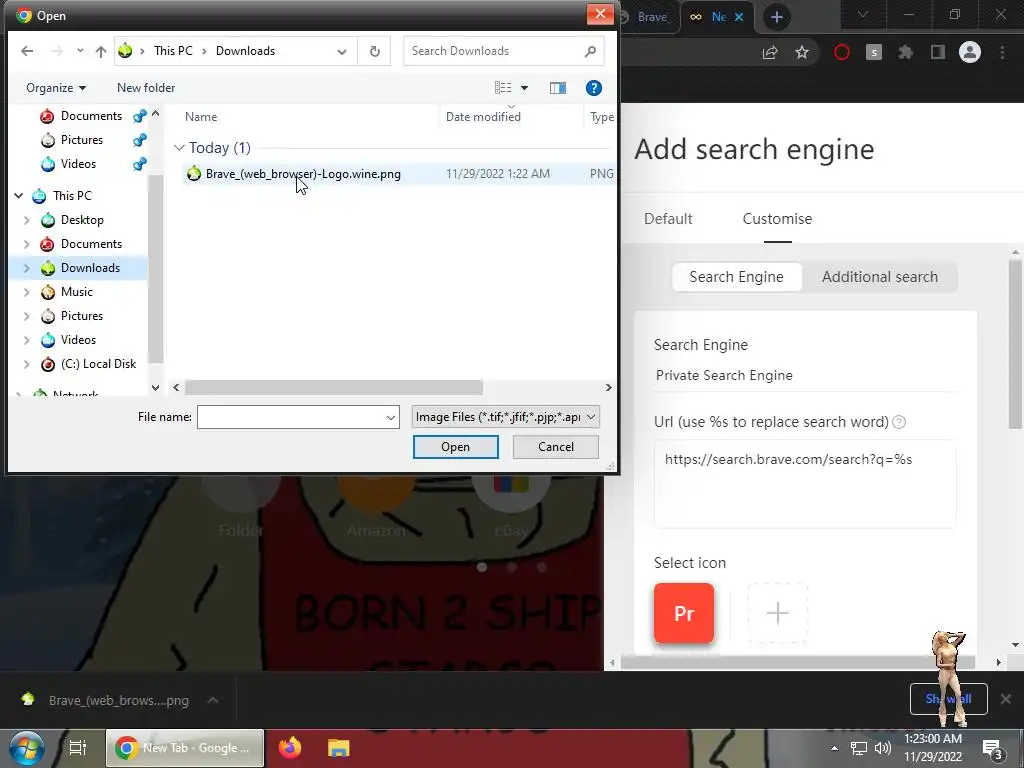Show hidden tray icons arrow
The image size is (1024, 768).
pos(834,748)
